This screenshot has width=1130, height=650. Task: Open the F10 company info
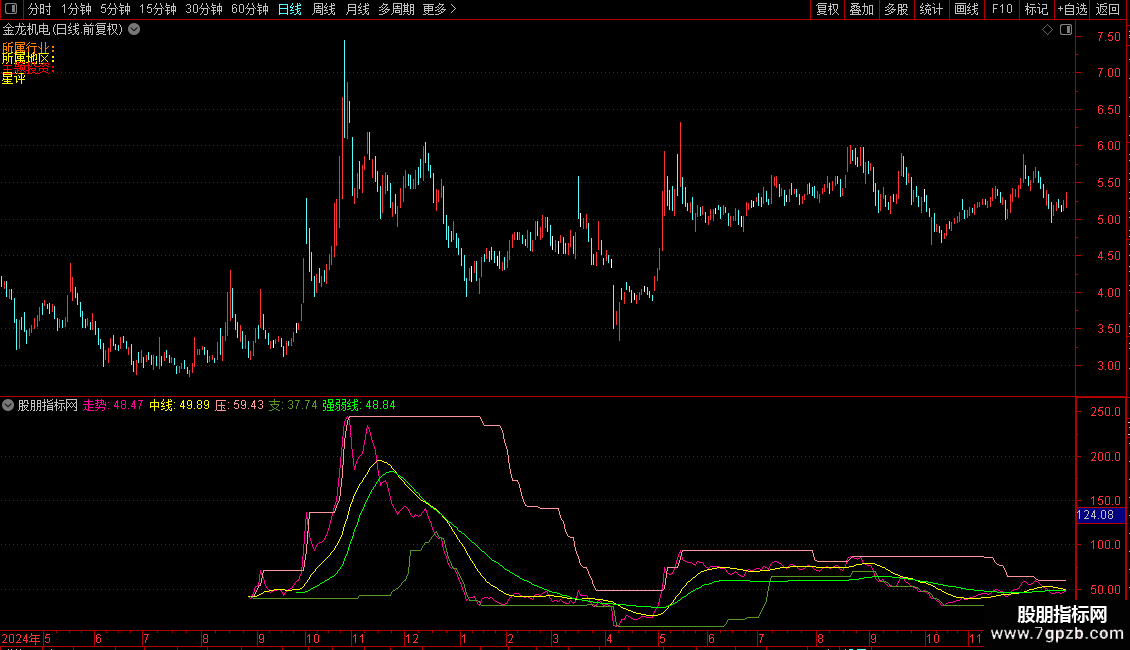click(1001, 9)
